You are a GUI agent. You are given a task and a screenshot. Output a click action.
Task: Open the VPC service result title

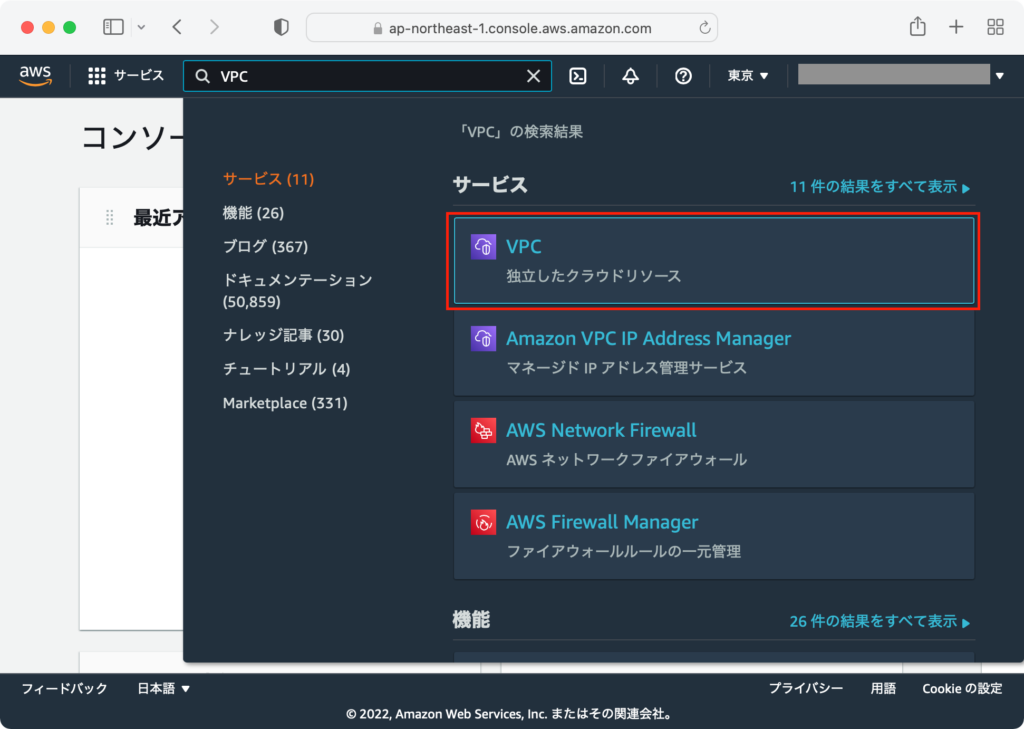(524, 247)
